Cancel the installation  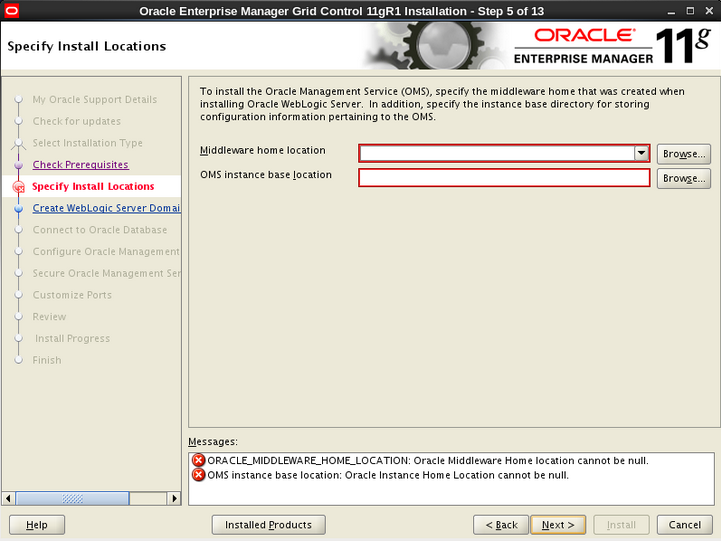(x=685, y=525)
